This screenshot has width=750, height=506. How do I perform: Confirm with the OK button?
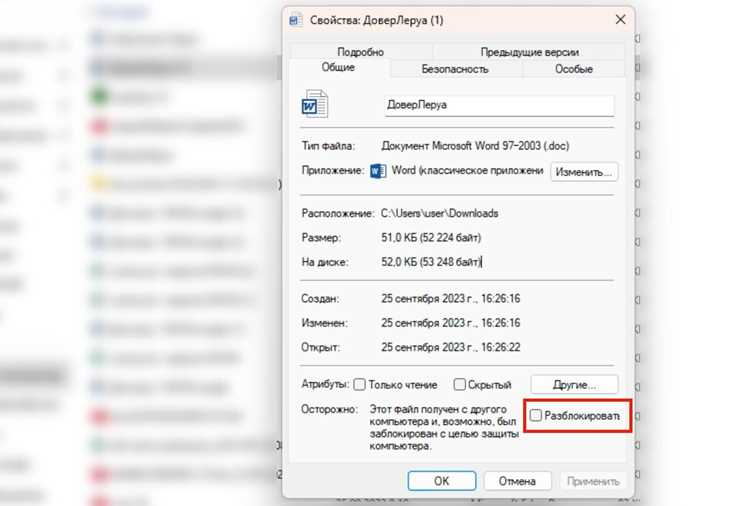click(441, 481)
